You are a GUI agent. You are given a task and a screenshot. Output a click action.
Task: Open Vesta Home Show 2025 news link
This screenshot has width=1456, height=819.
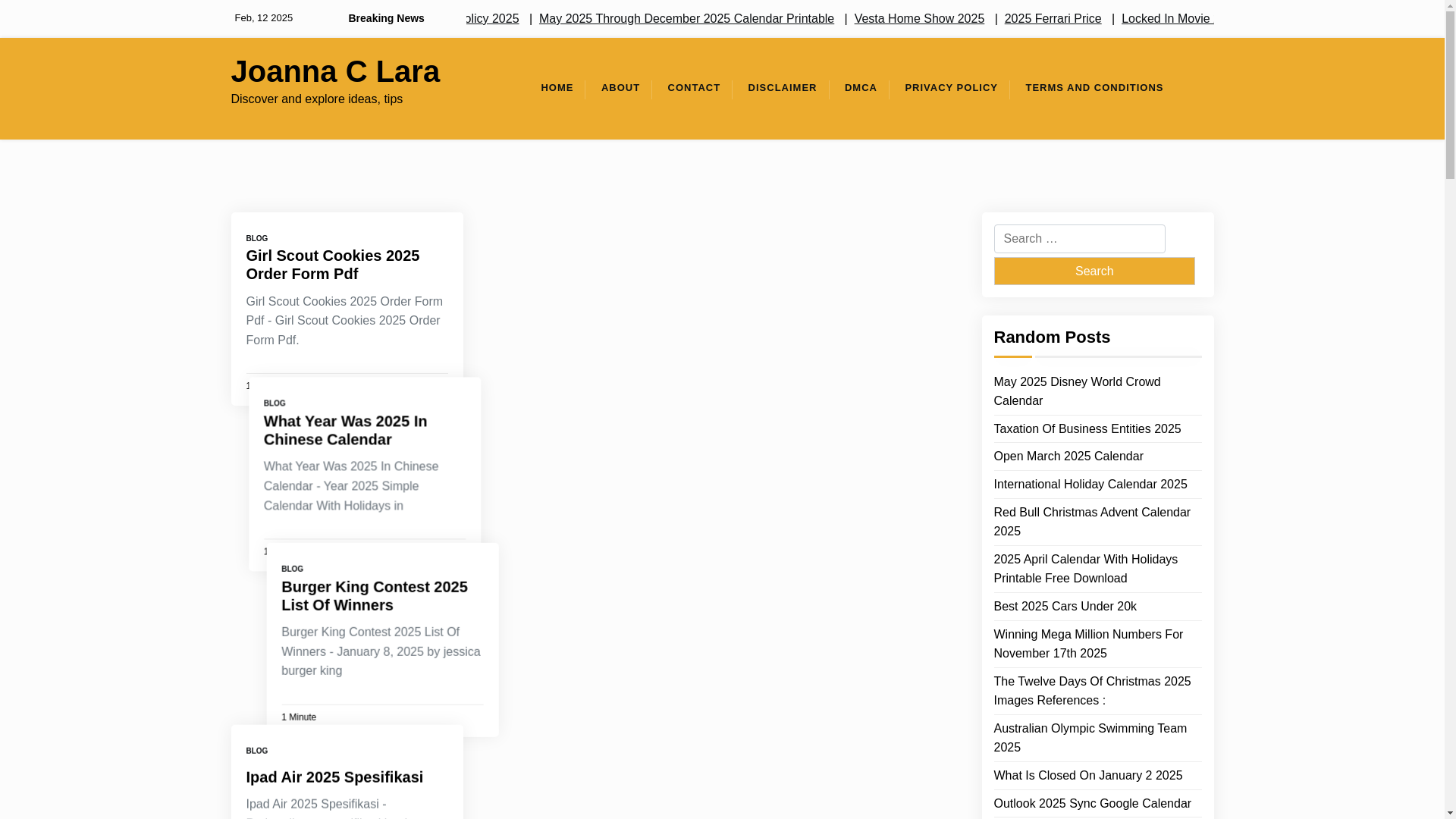[x=919, y=18]
